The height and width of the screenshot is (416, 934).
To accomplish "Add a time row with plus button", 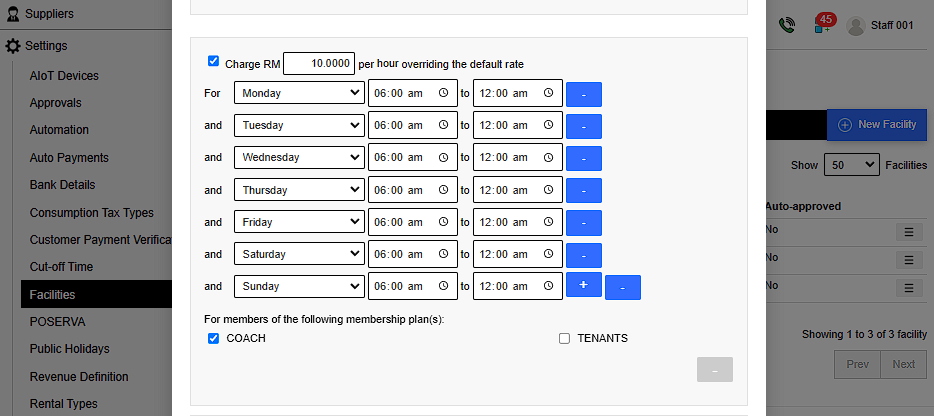I will [x=583, y=285].
